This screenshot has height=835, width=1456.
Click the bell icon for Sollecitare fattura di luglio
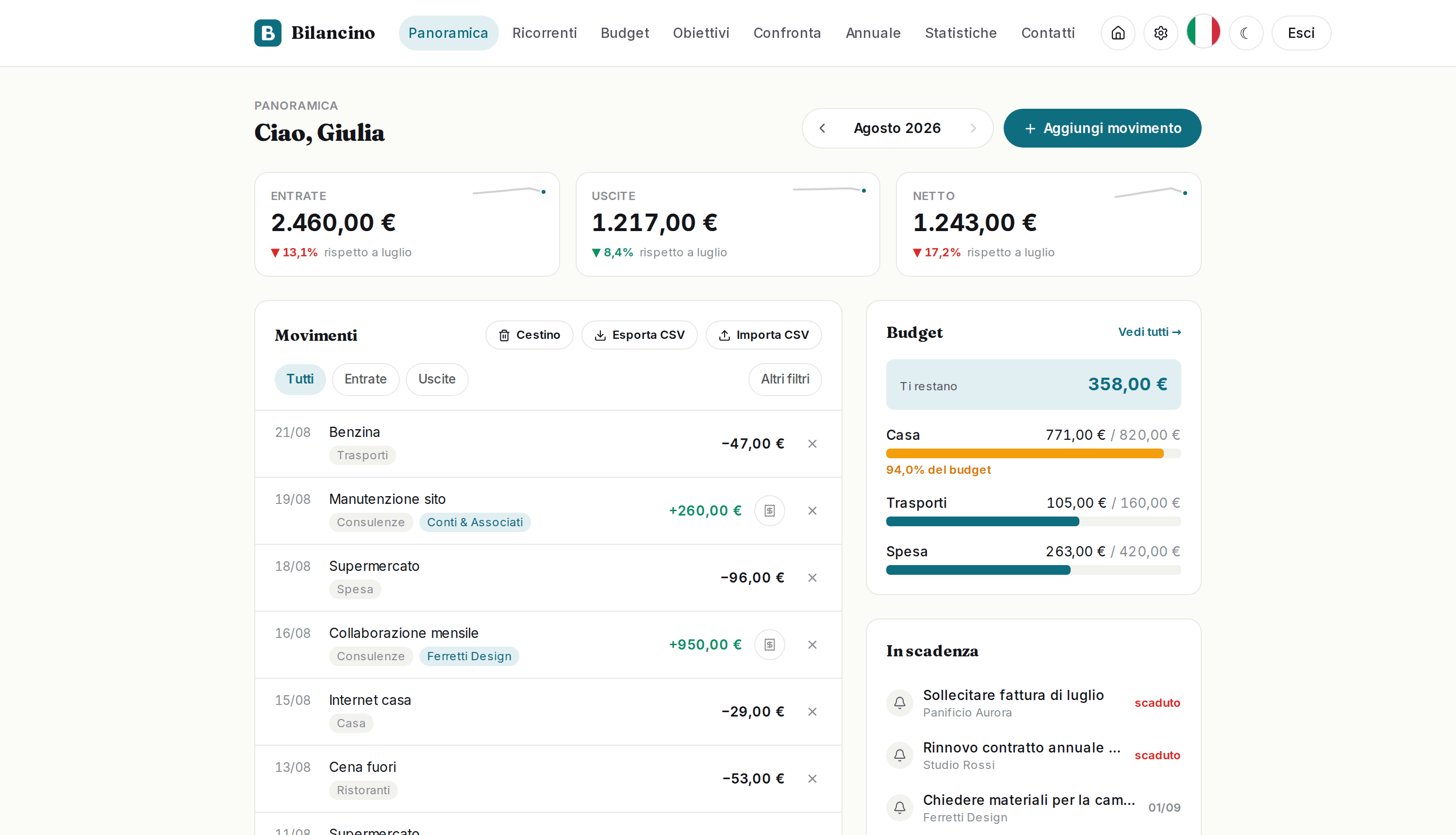tap(900, 702)
